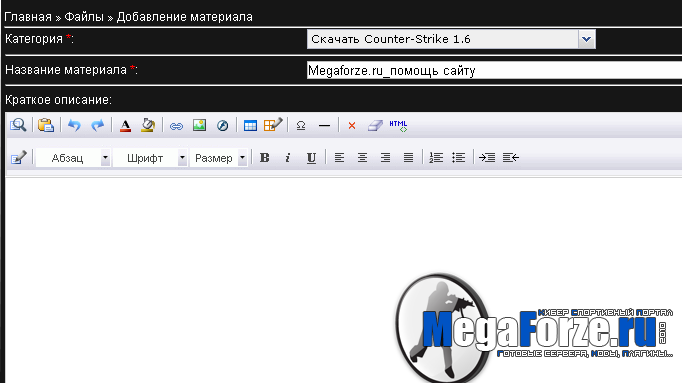The width and height of the screenshot is (682, 383).
Task: Insert a bulleted list
Action: pos(459,157)
